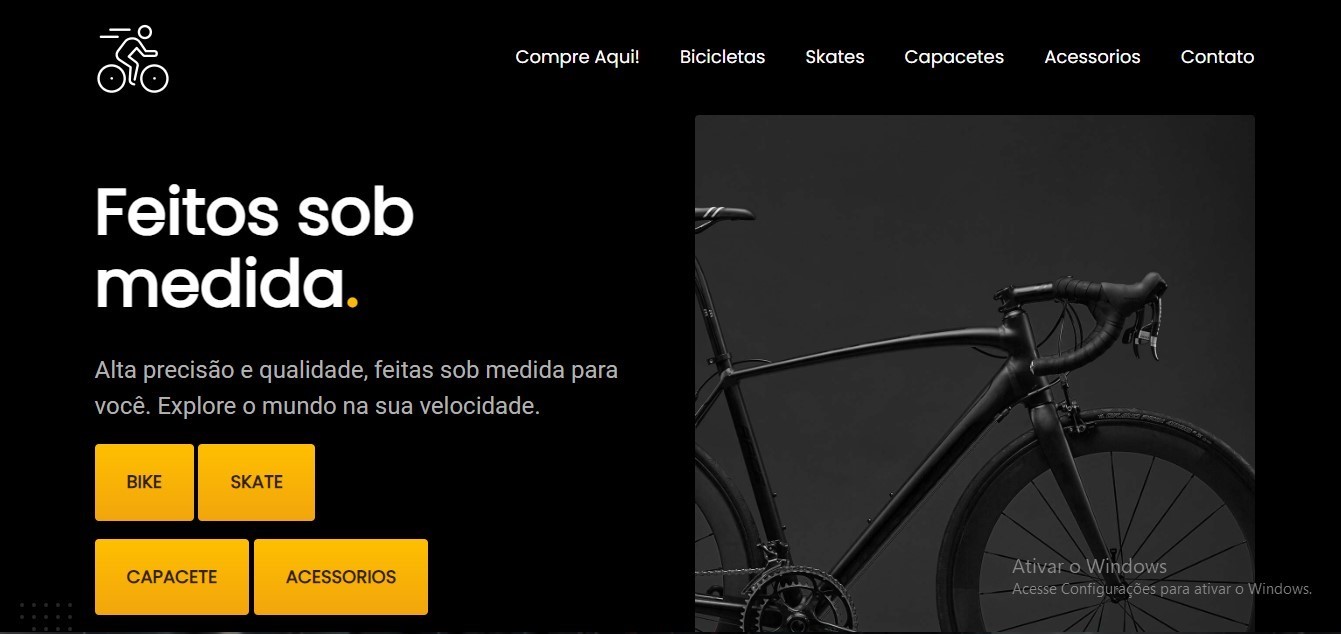Click the yellow BIKE button
Image resolution: width=1341 pixels, height=634 pixels.
tap(144, 482)
